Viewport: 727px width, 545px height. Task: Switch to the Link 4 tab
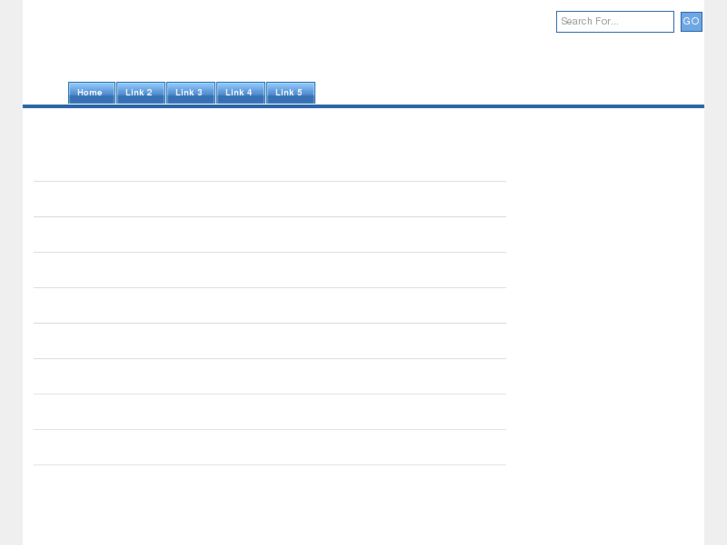coord(241,93)
